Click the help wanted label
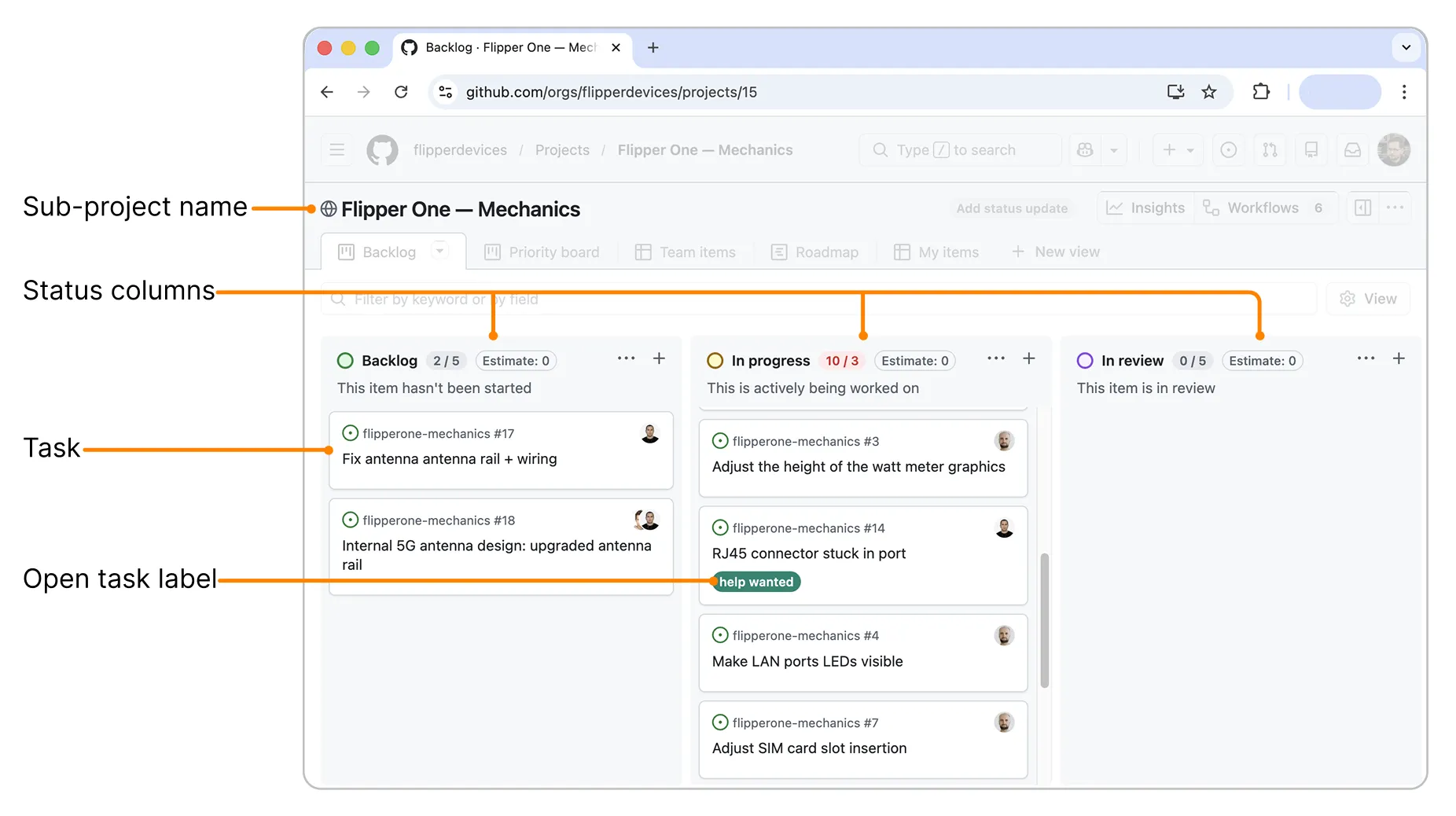Screen dimensions: 1456x816 coord(756,582)
